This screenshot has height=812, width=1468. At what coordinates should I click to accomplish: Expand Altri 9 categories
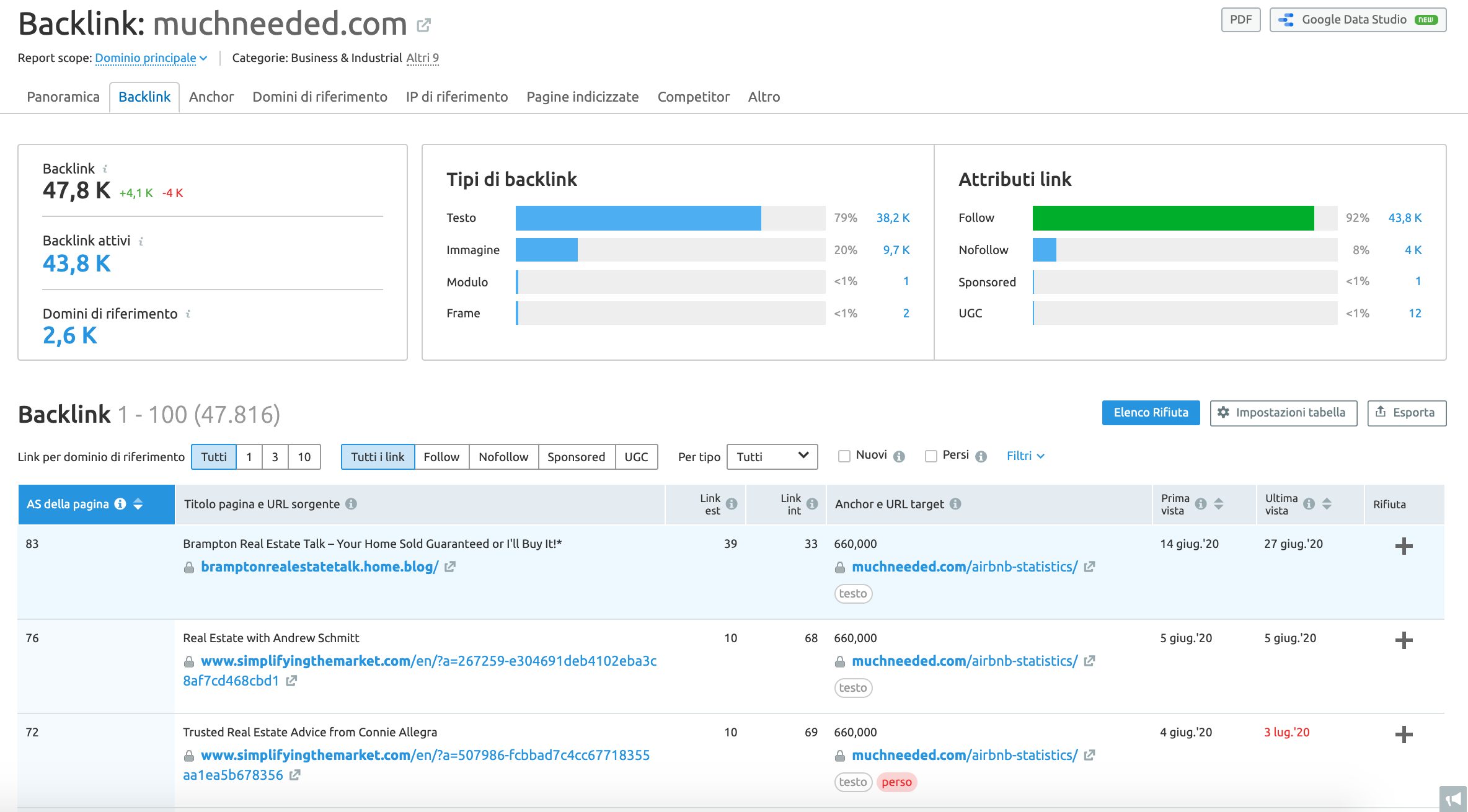(422, 58)
